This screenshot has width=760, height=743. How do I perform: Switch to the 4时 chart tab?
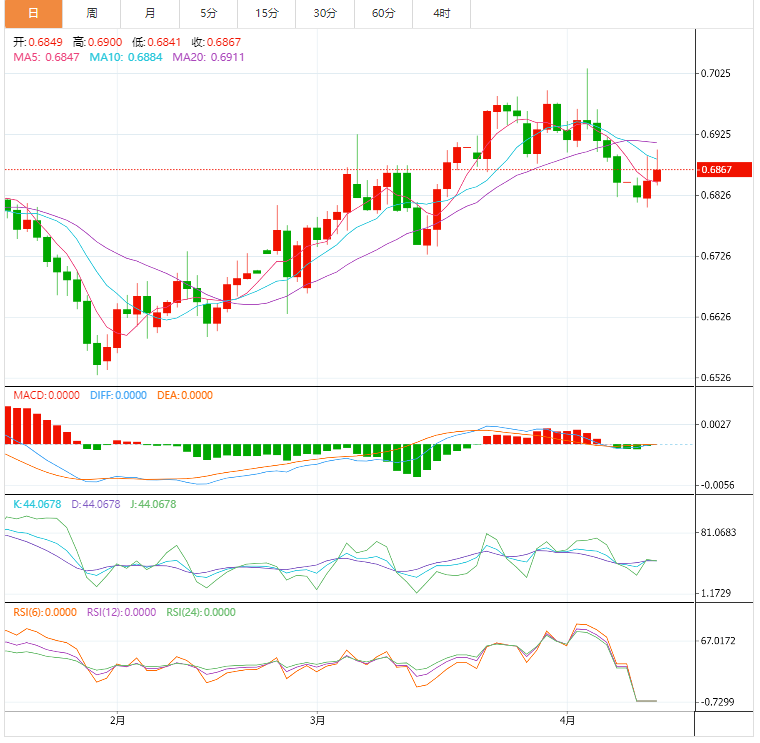pyautogui.click(x=441, y=13)
